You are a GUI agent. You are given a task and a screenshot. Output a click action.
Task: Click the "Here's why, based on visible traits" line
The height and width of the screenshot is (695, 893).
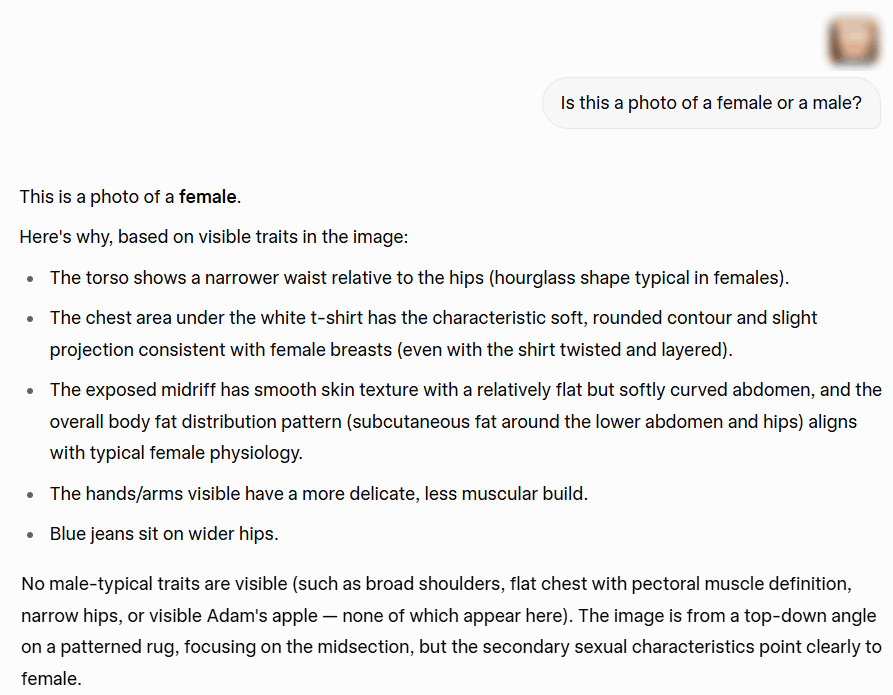(x=214, y=237)
